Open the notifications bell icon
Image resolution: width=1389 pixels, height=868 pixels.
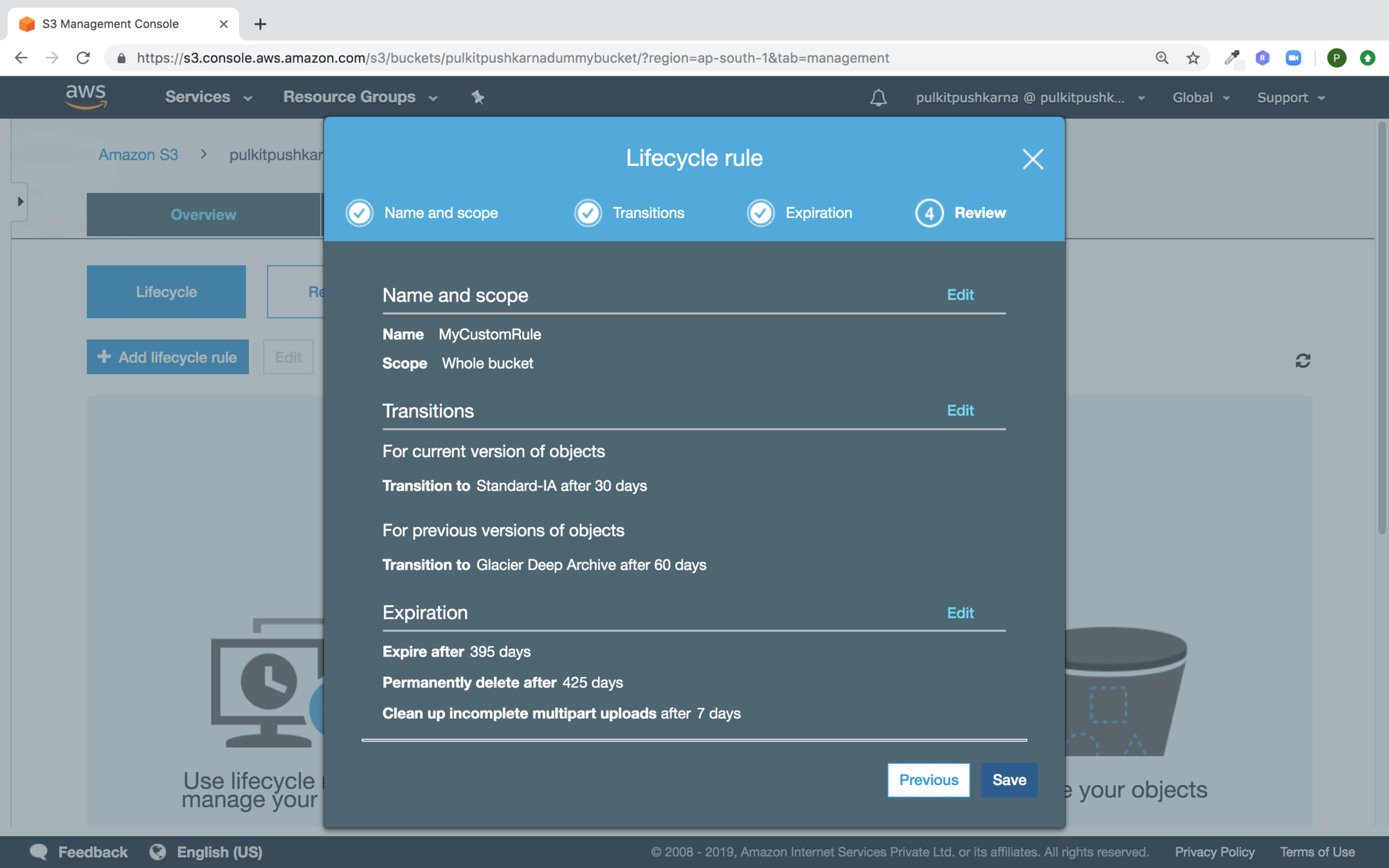tap(878, 98)
